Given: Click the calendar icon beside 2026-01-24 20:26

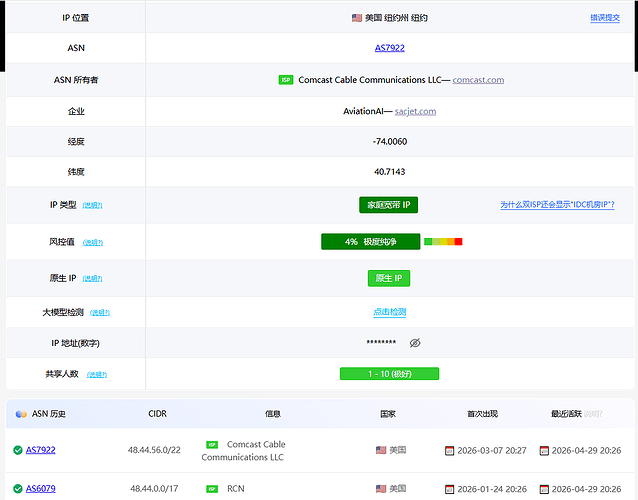Looking at the screenshot, I should [x=450, y=489].
